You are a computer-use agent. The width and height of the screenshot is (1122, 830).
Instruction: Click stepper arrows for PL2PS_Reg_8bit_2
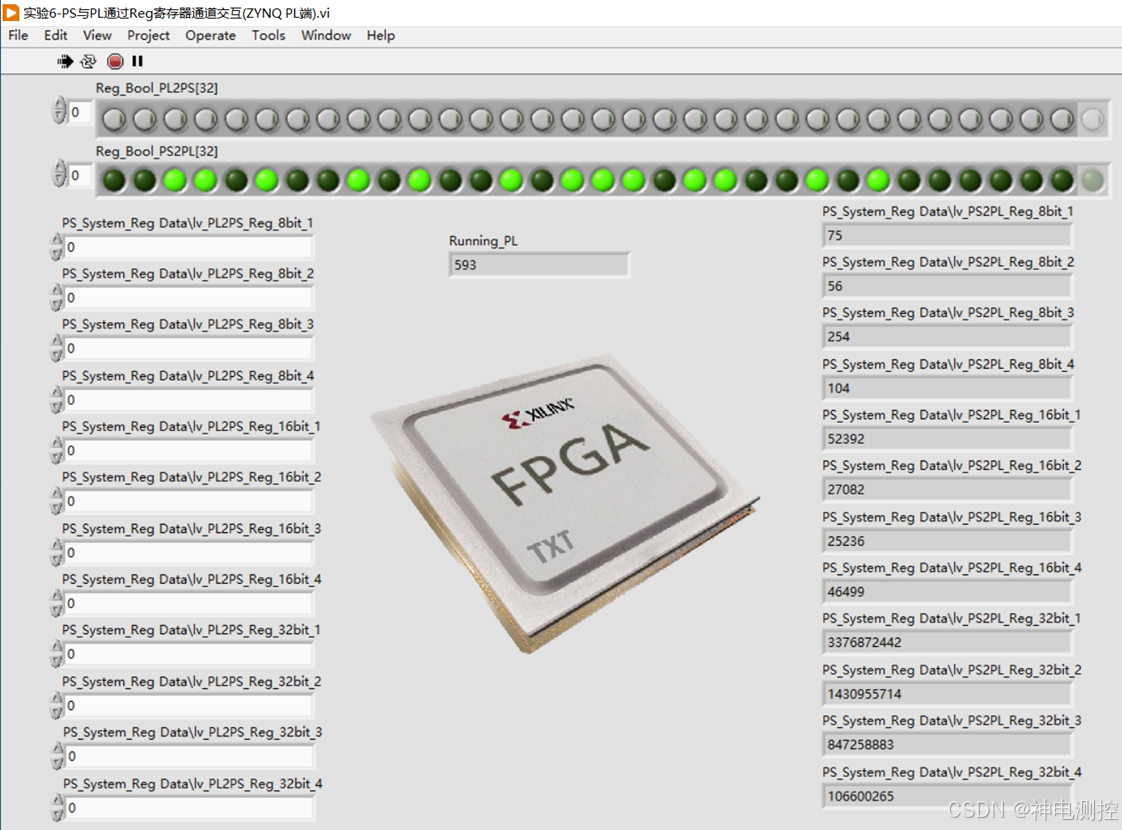coord(57,298)
